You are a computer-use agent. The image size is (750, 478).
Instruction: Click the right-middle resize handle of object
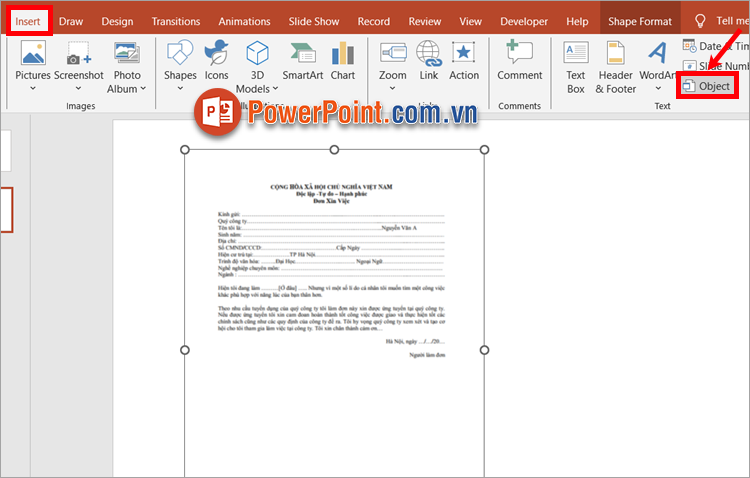pos(484,350)
